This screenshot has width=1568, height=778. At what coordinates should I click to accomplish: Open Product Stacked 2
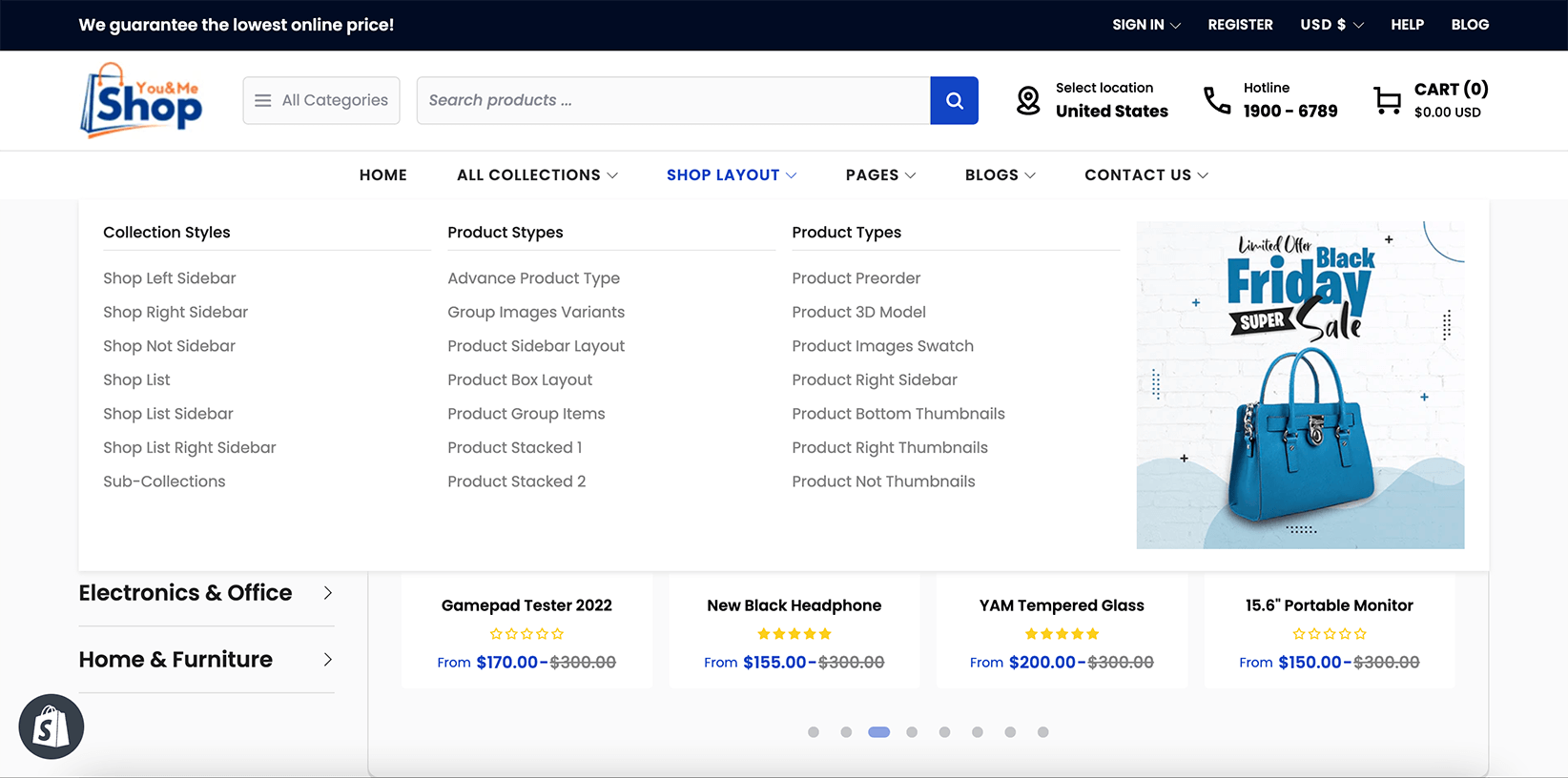[517, 481]
